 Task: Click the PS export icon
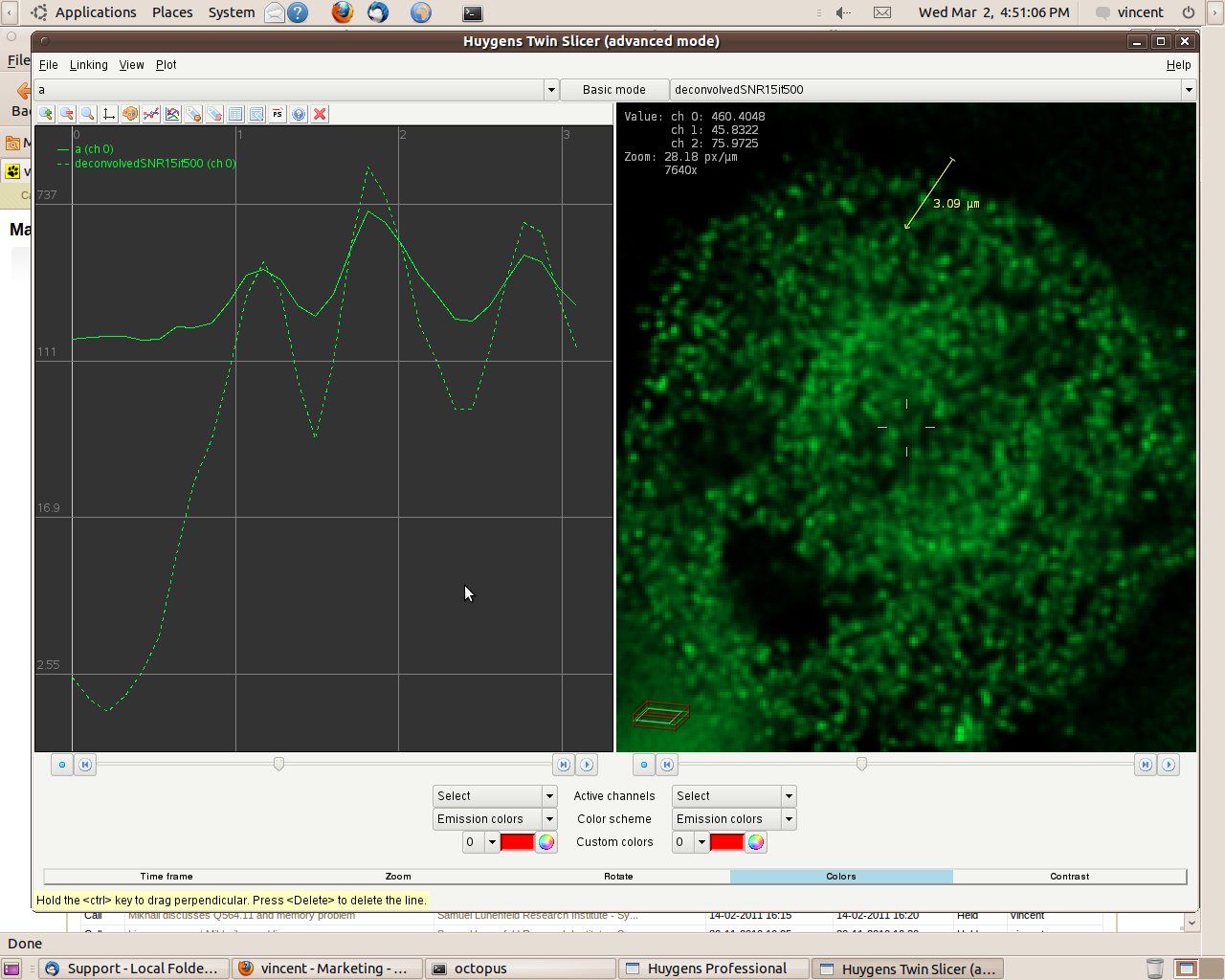click(278, 114)
